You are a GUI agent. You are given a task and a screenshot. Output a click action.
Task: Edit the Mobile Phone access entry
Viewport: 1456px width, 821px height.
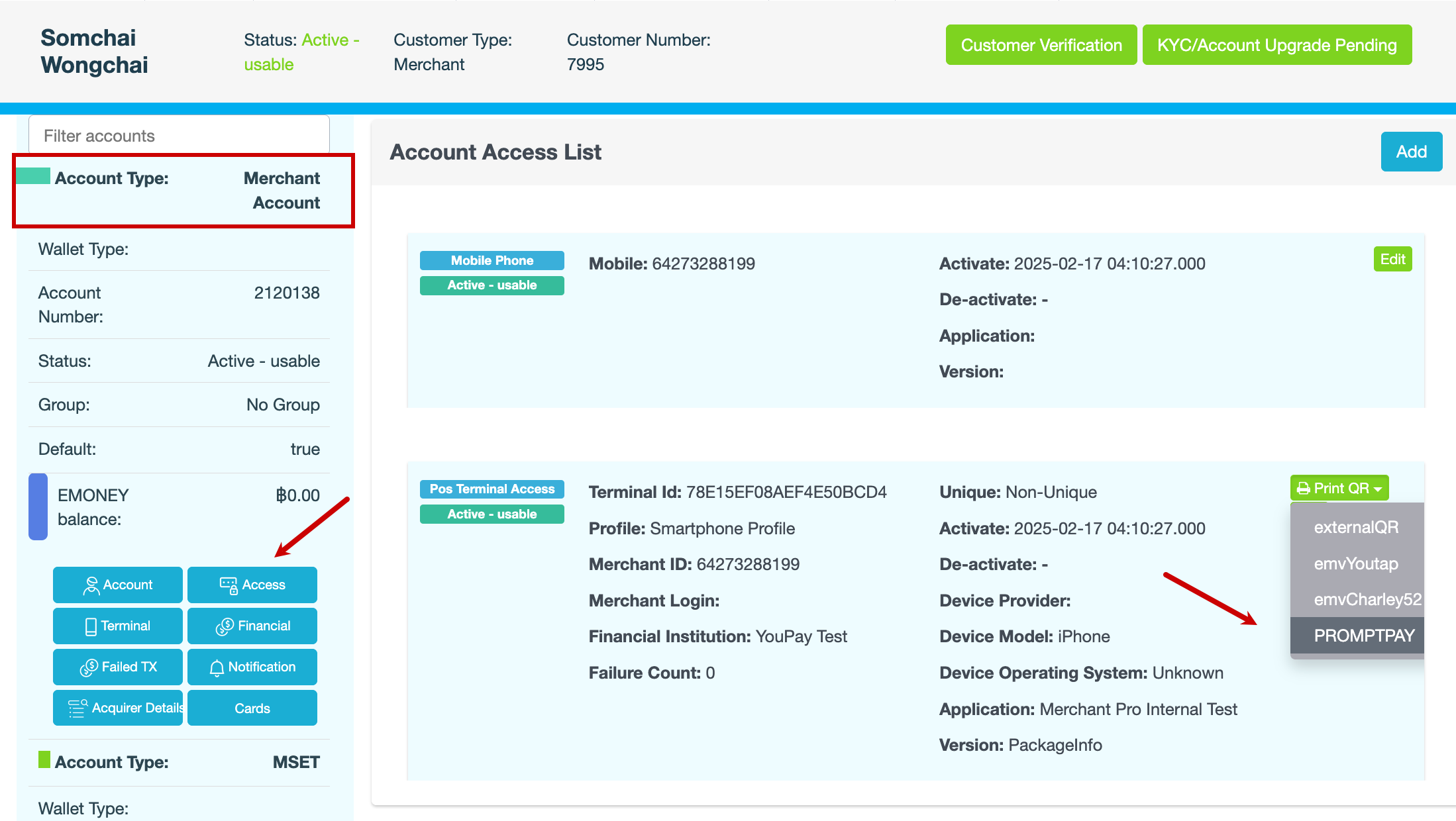[x=1392, y=260]
